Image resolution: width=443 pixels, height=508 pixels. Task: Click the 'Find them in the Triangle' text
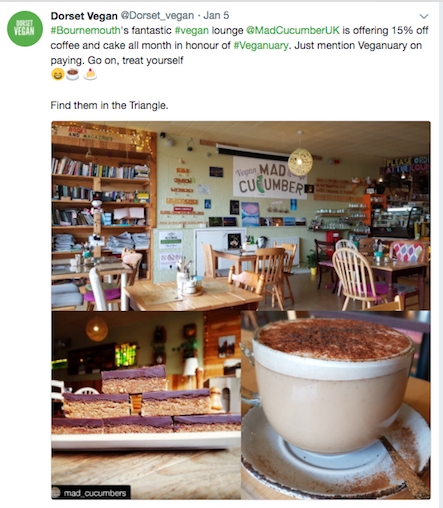click(109, 105)
